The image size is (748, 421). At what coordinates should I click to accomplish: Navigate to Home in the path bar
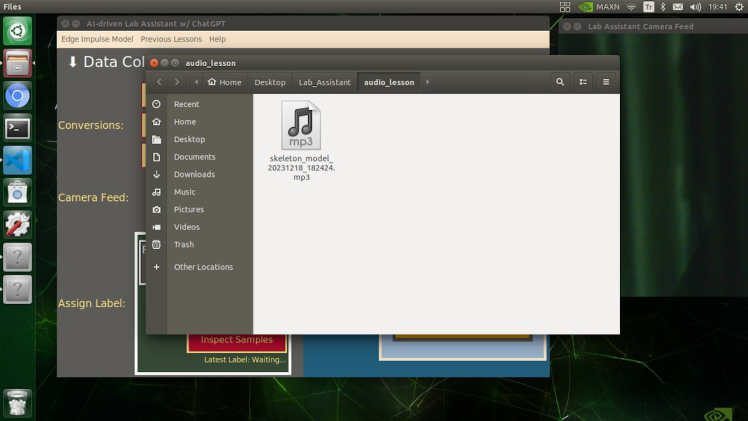225,82
